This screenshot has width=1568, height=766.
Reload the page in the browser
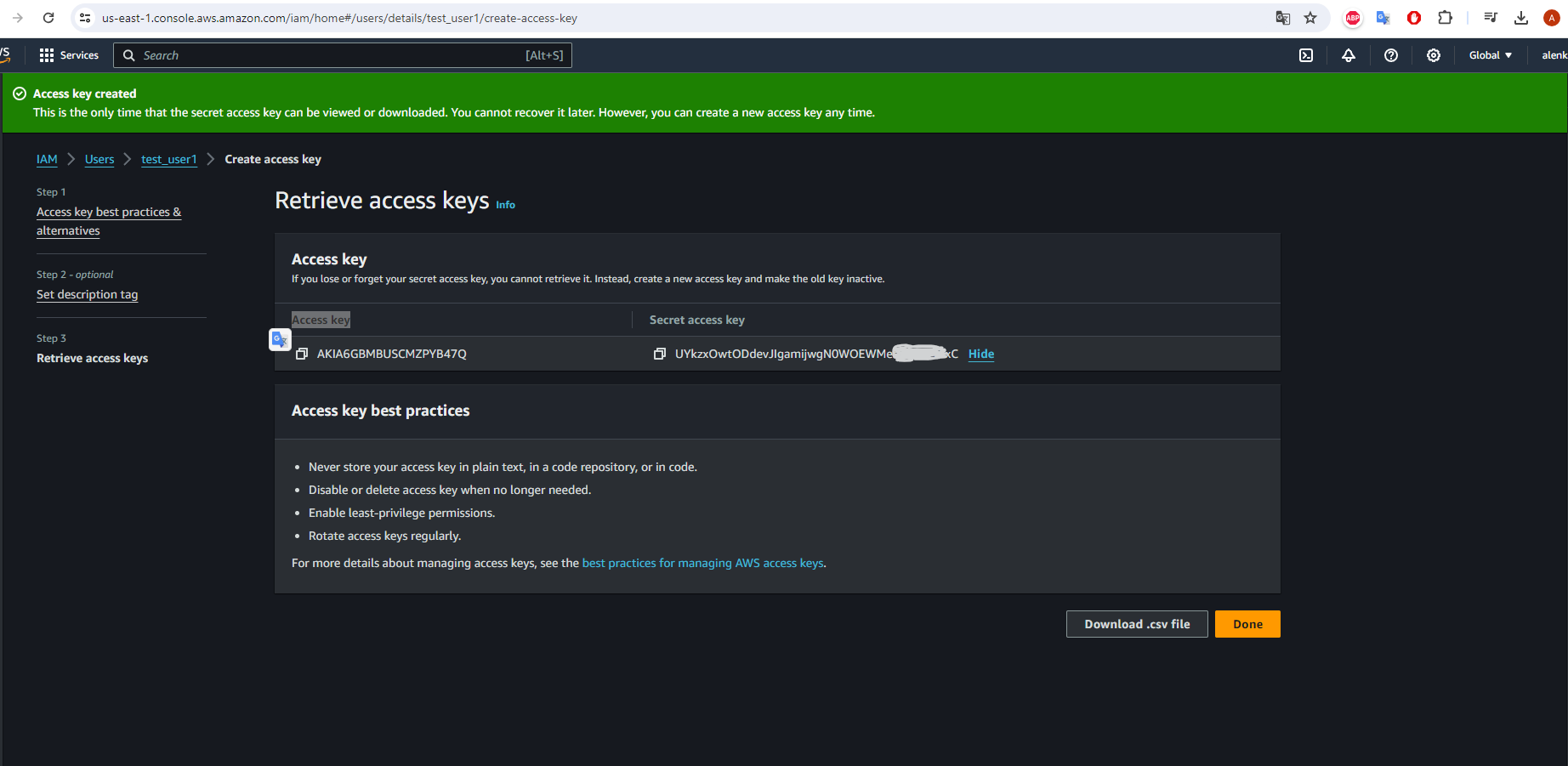[48, 18]
